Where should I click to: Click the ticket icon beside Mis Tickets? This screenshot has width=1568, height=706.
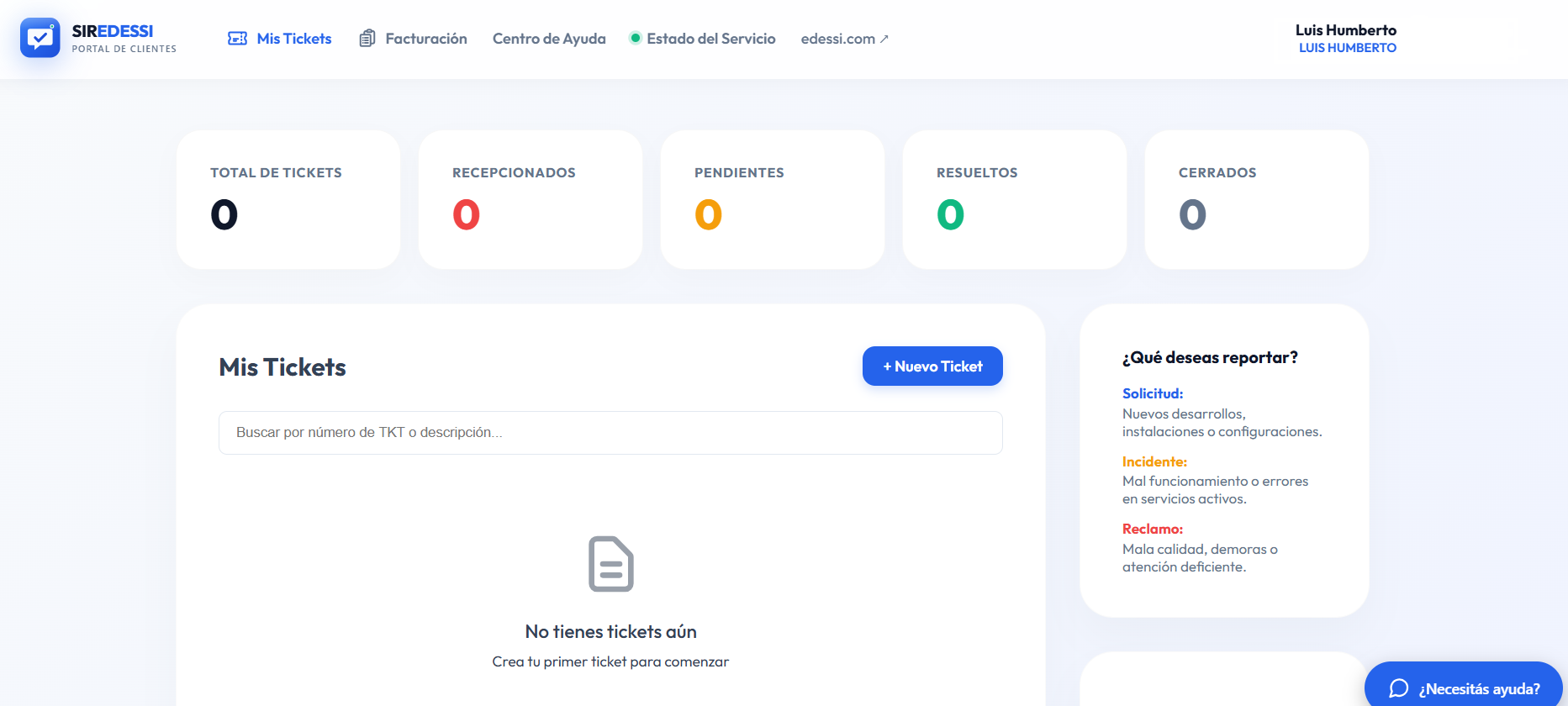[237, 39]
